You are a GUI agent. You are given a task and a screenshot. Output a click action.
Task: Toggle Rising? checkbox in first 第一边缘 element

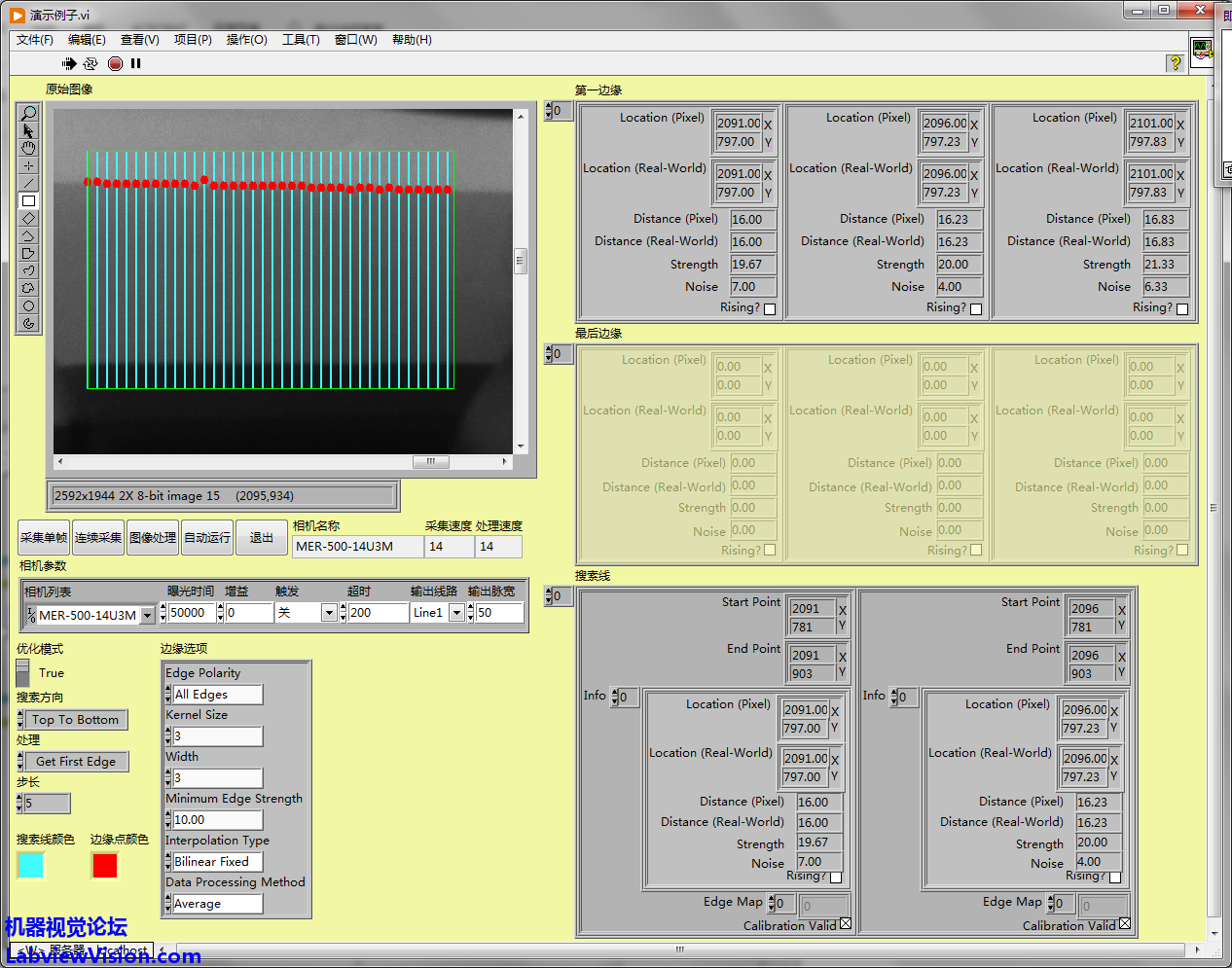pos(770,309)
